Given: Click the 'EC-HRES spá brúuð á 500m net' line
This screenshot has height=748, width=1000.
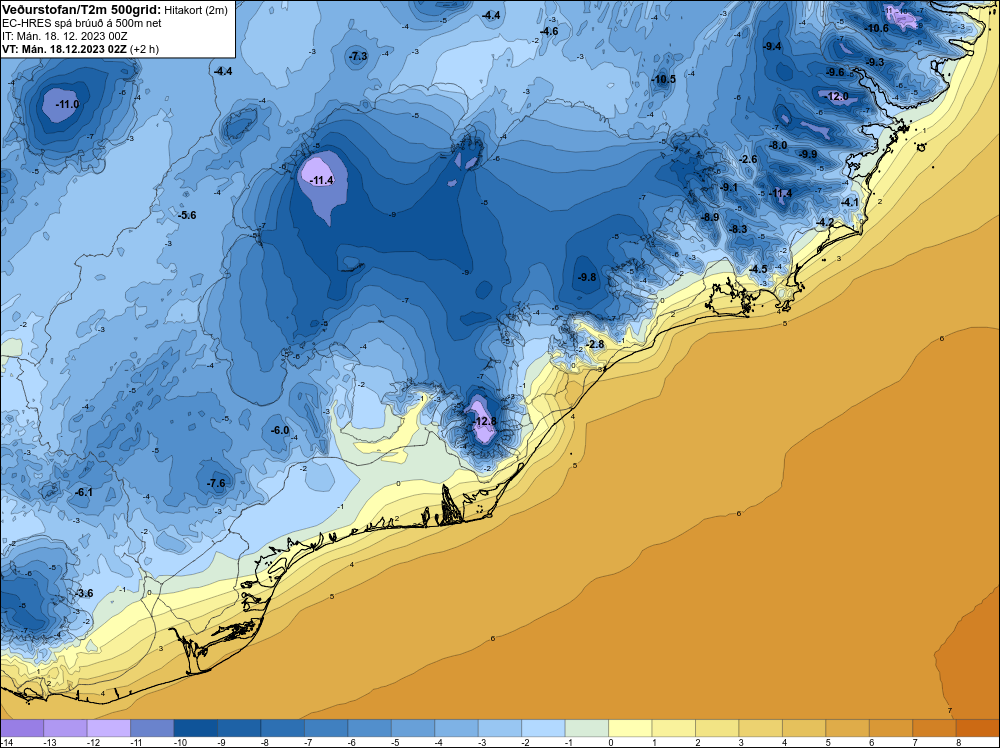Looking at the screenshot, I should [82, 23].
